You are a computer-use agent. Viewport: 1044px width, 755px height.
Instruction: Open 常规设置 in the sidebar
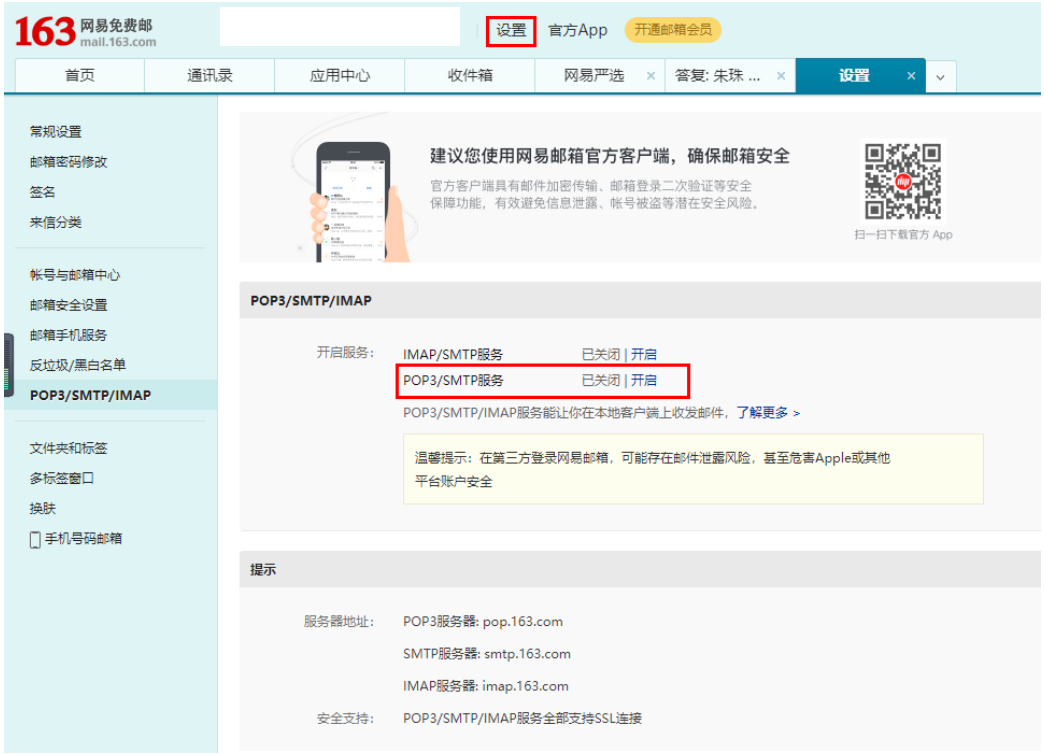(x=56, y=132)
